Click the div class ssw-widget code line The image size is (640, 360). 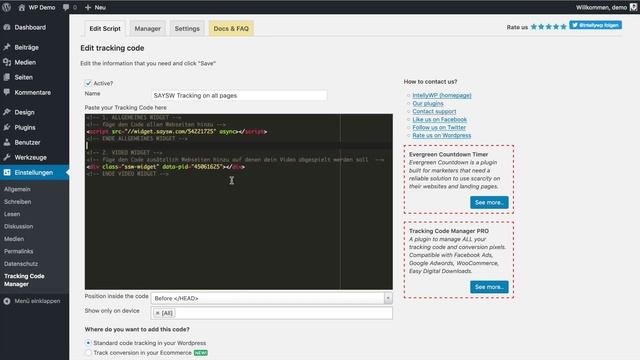165,167
